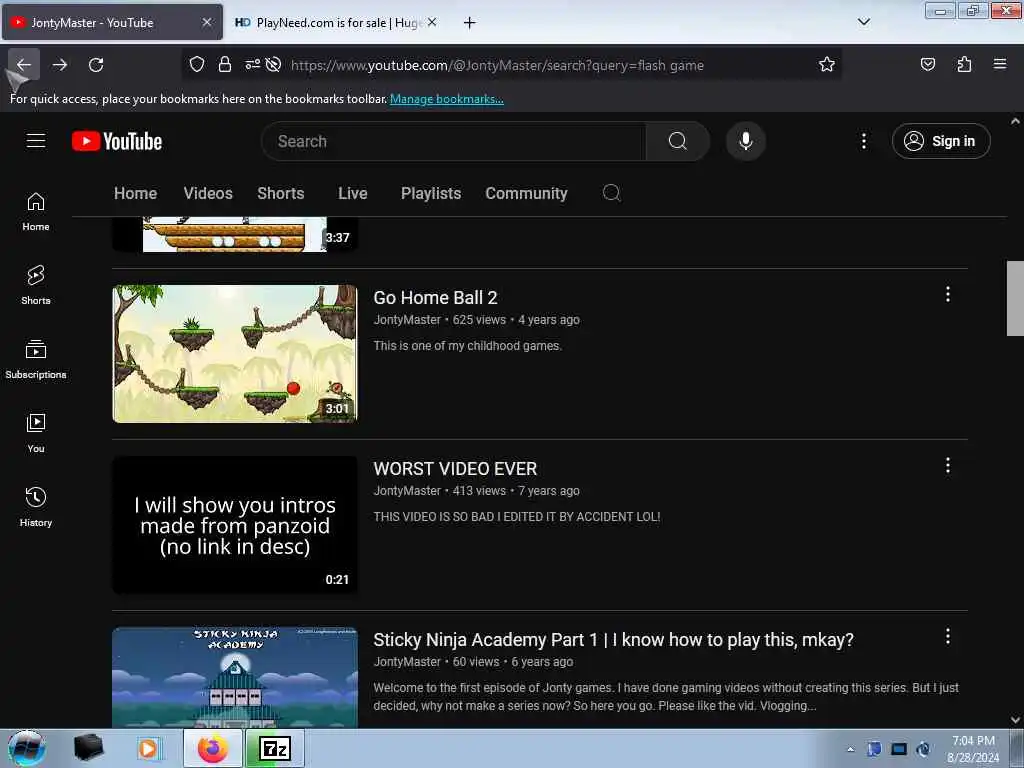Click the WORST VIDEO EVER thumbnail
The height and width of the screenshot is (768, 1024).
pos(235,525)
